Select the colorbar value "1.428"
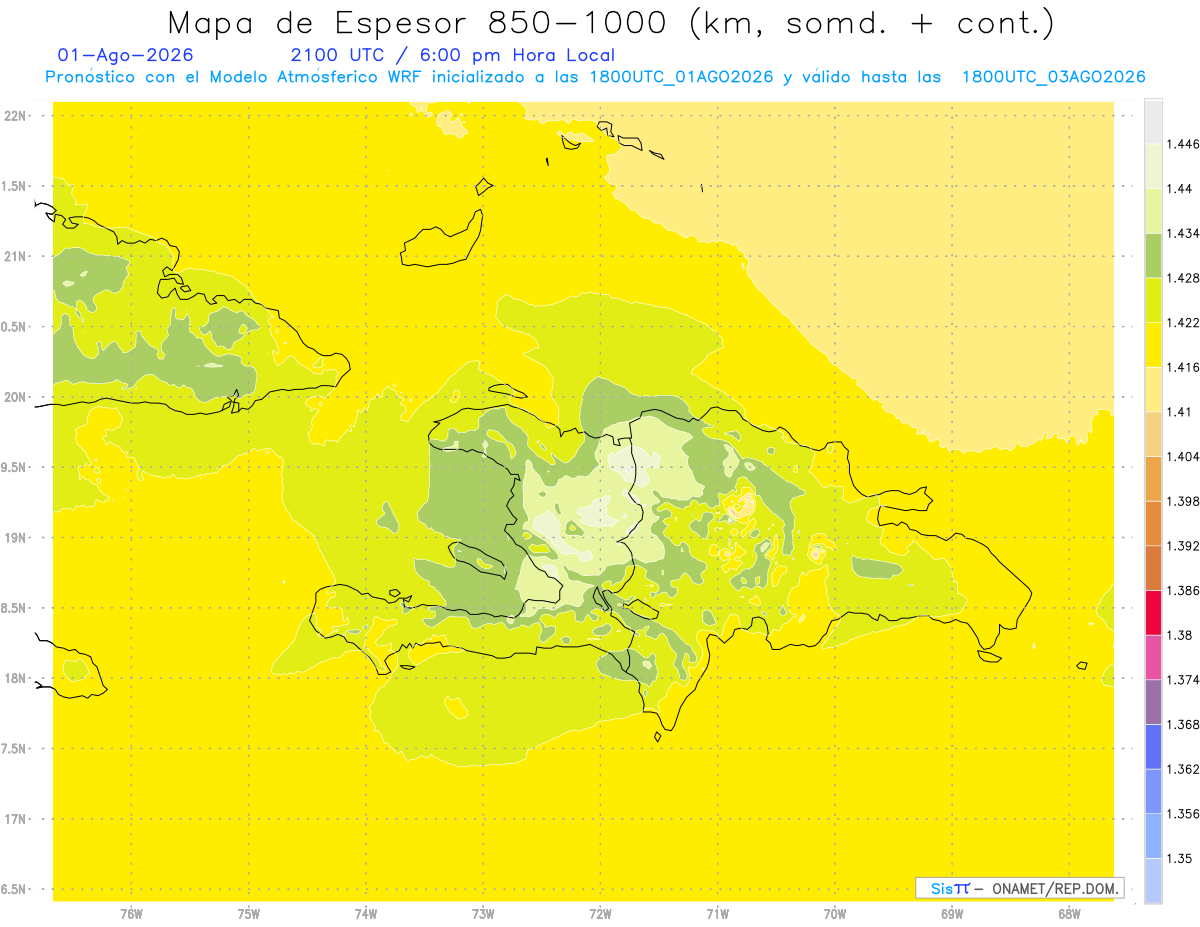1200x927 pixels. pos(1182,278)
